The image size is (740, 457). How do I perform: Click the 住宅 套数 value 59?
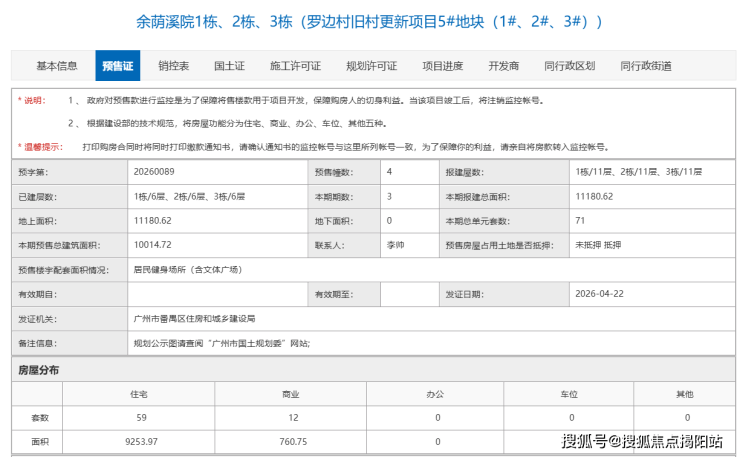tap(141, 418)
